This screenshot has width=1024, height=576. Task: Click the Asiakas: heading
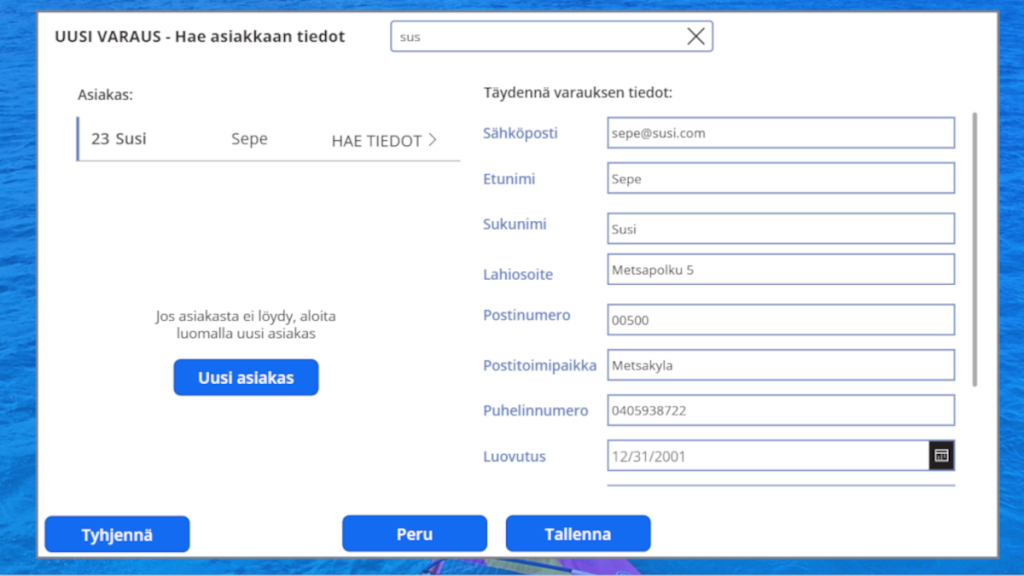[x=105, y=95]
